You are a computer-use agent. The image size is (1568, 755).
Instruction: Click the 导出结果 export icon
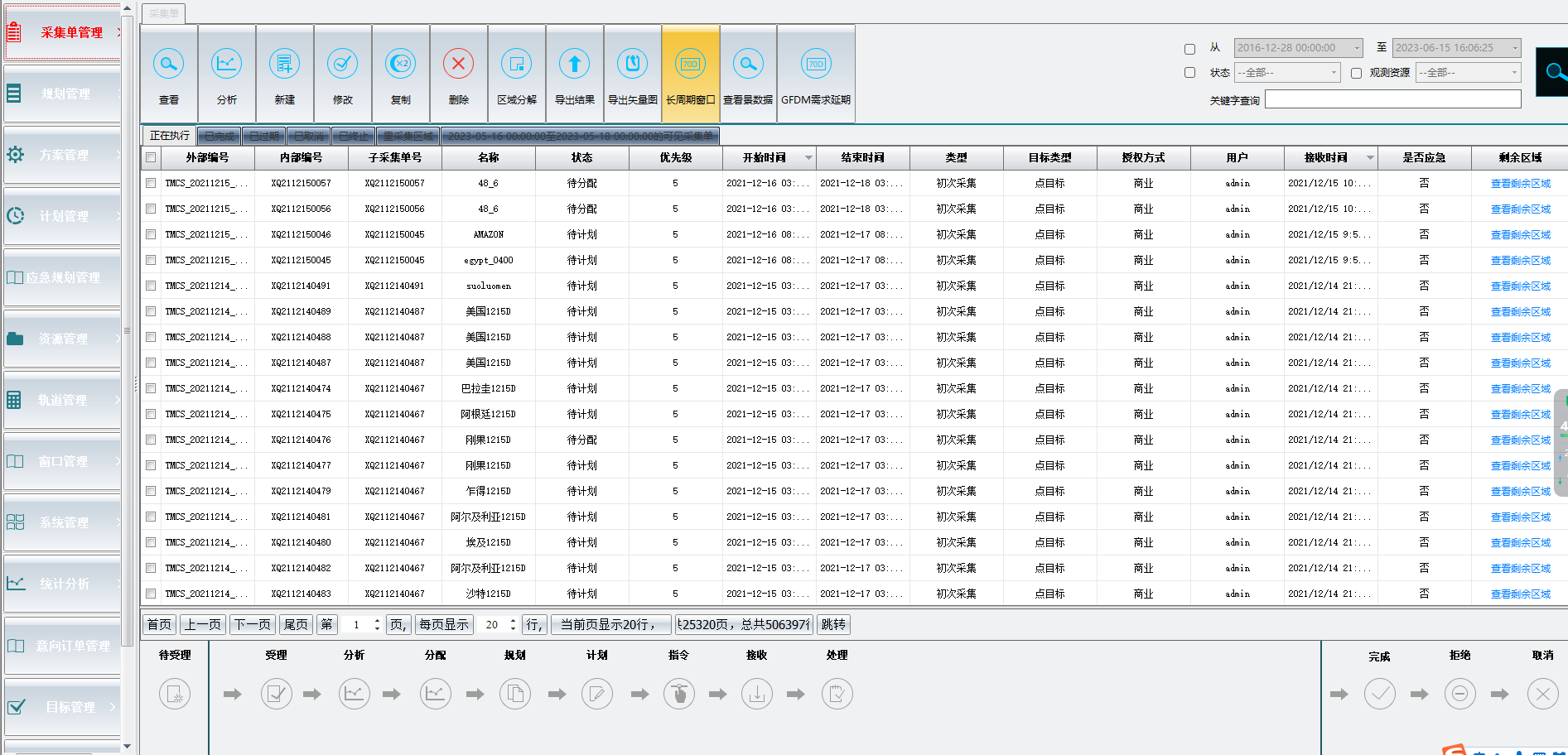pyautogui.click(x=574, y=64)
